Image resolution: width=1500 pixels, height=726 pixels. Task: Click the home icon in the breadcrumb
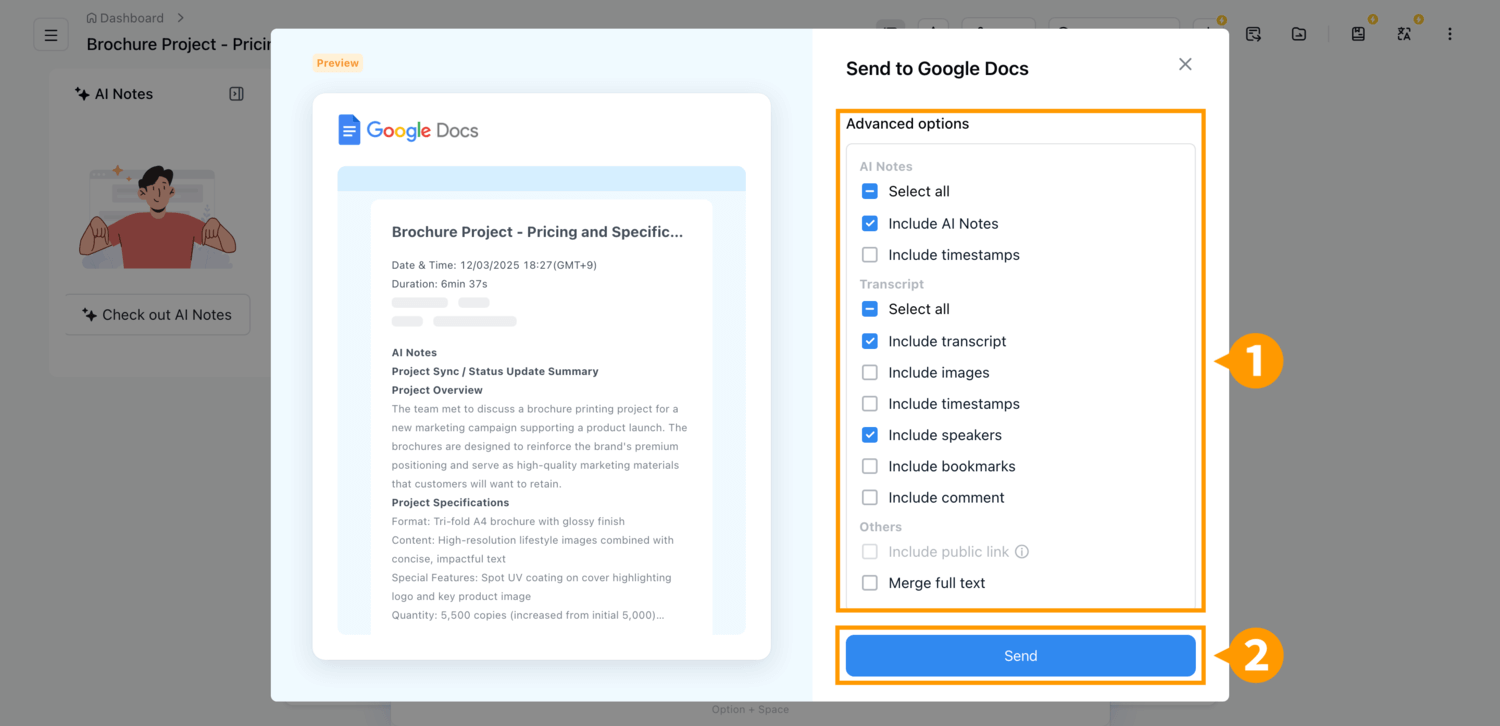[90, 17]
